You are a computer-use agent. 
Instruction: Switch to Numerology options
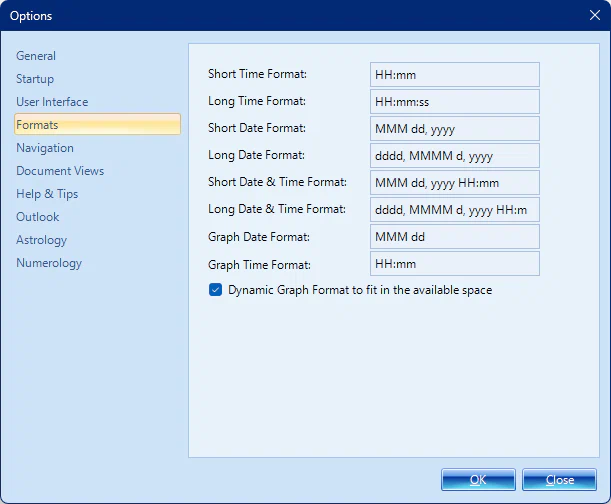point(49,263)
